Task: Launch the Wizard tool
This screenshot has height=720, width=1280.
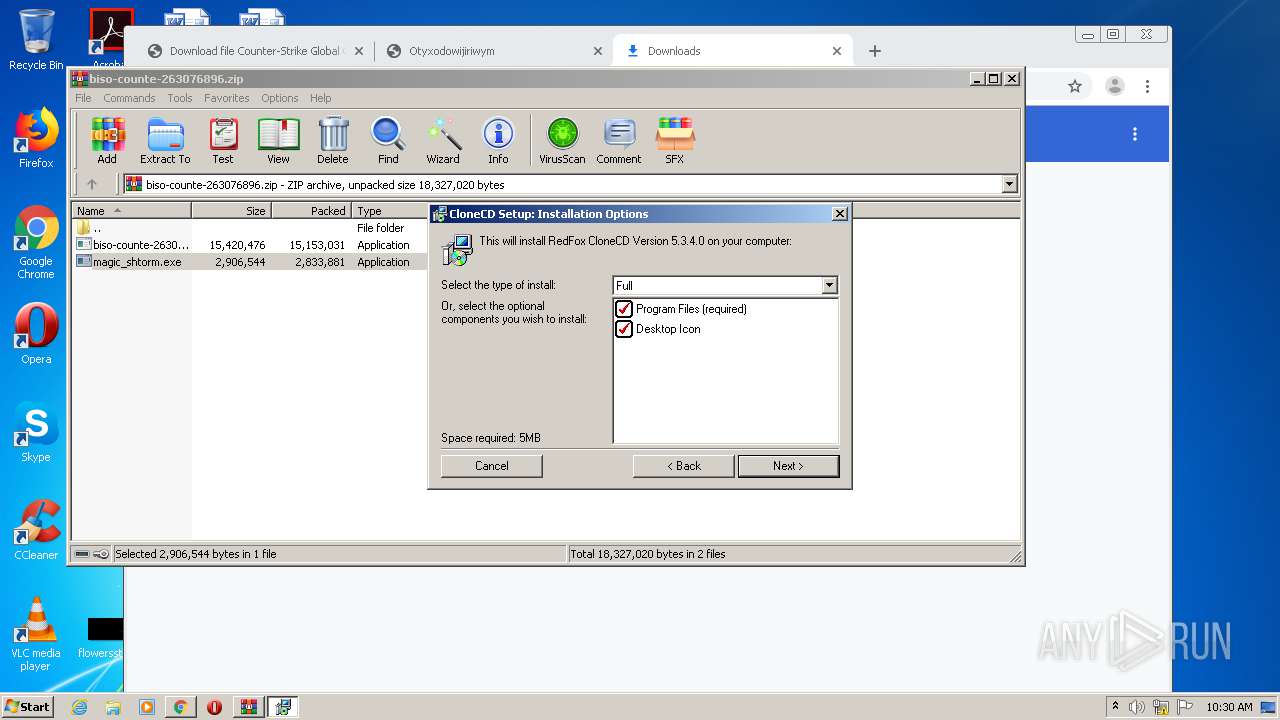Action: coord(443,141)
